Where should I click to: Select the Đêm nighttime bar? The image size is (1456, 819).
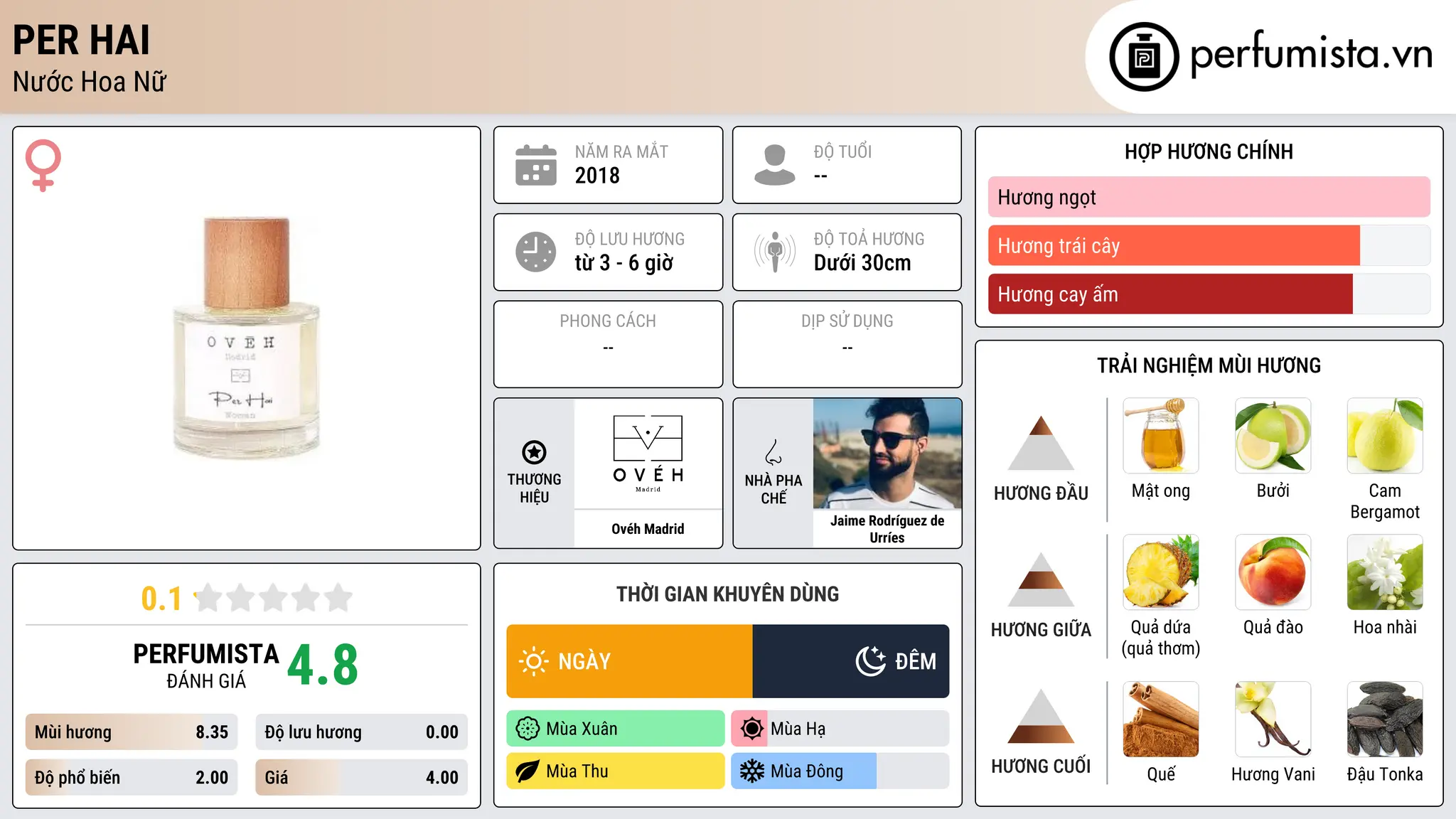[851, 661]
